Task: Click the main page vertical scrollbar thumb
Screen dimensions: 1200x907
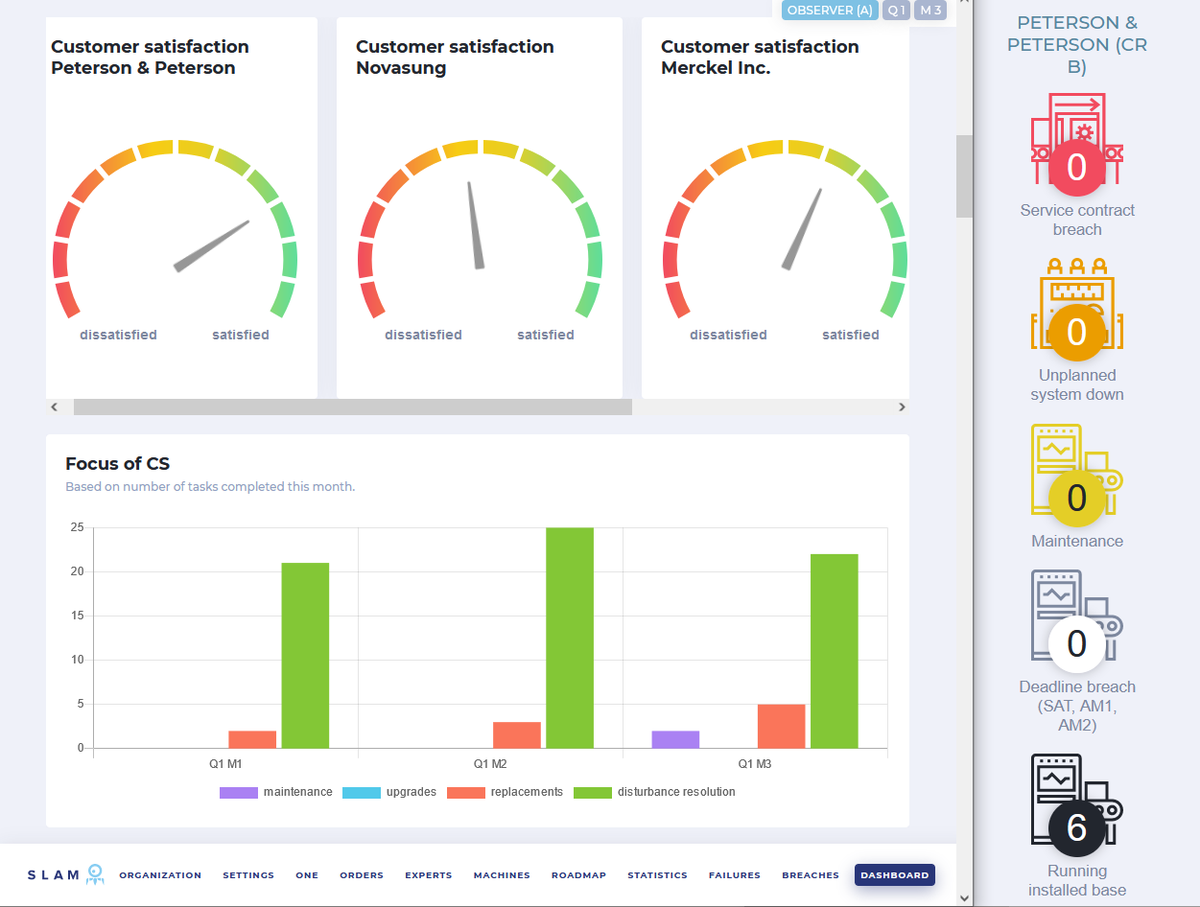Action: pyautogui.click(x=964, y=176)
